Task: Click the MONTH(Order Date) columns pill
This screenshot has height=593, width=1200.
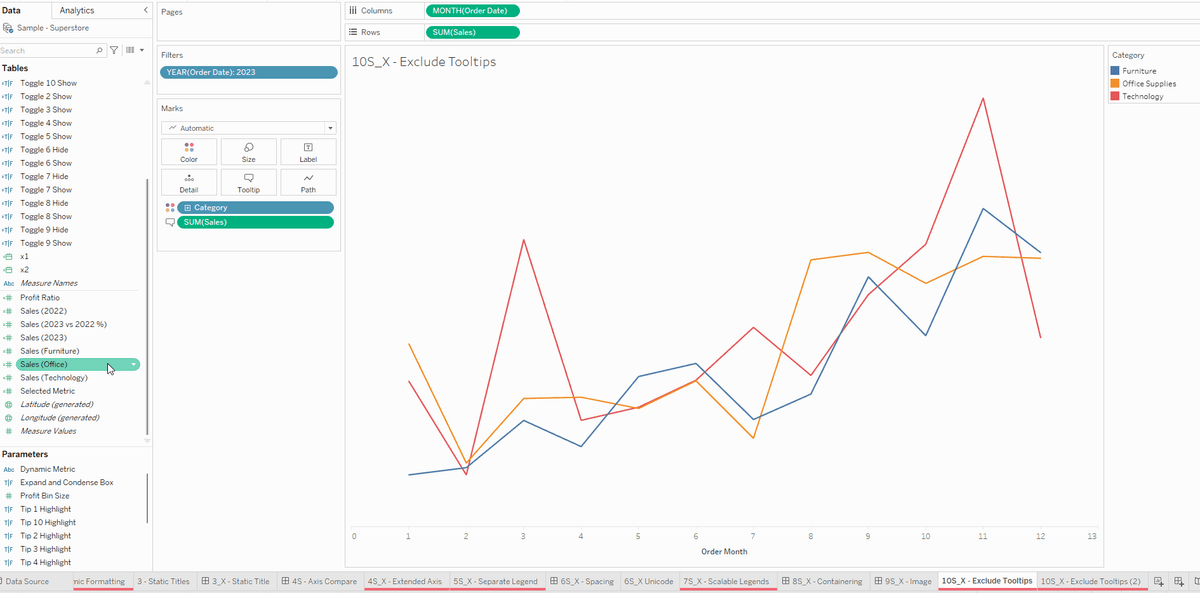Action: pos(472,11)
